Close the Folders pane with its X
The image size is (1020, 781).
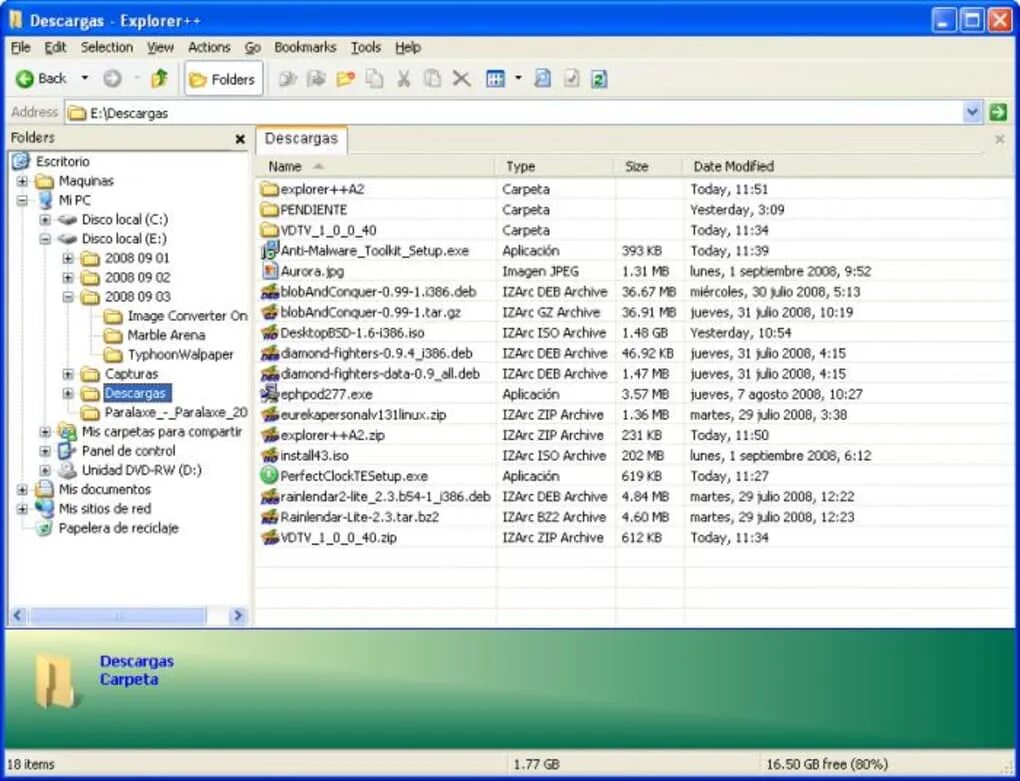[240, 139]
